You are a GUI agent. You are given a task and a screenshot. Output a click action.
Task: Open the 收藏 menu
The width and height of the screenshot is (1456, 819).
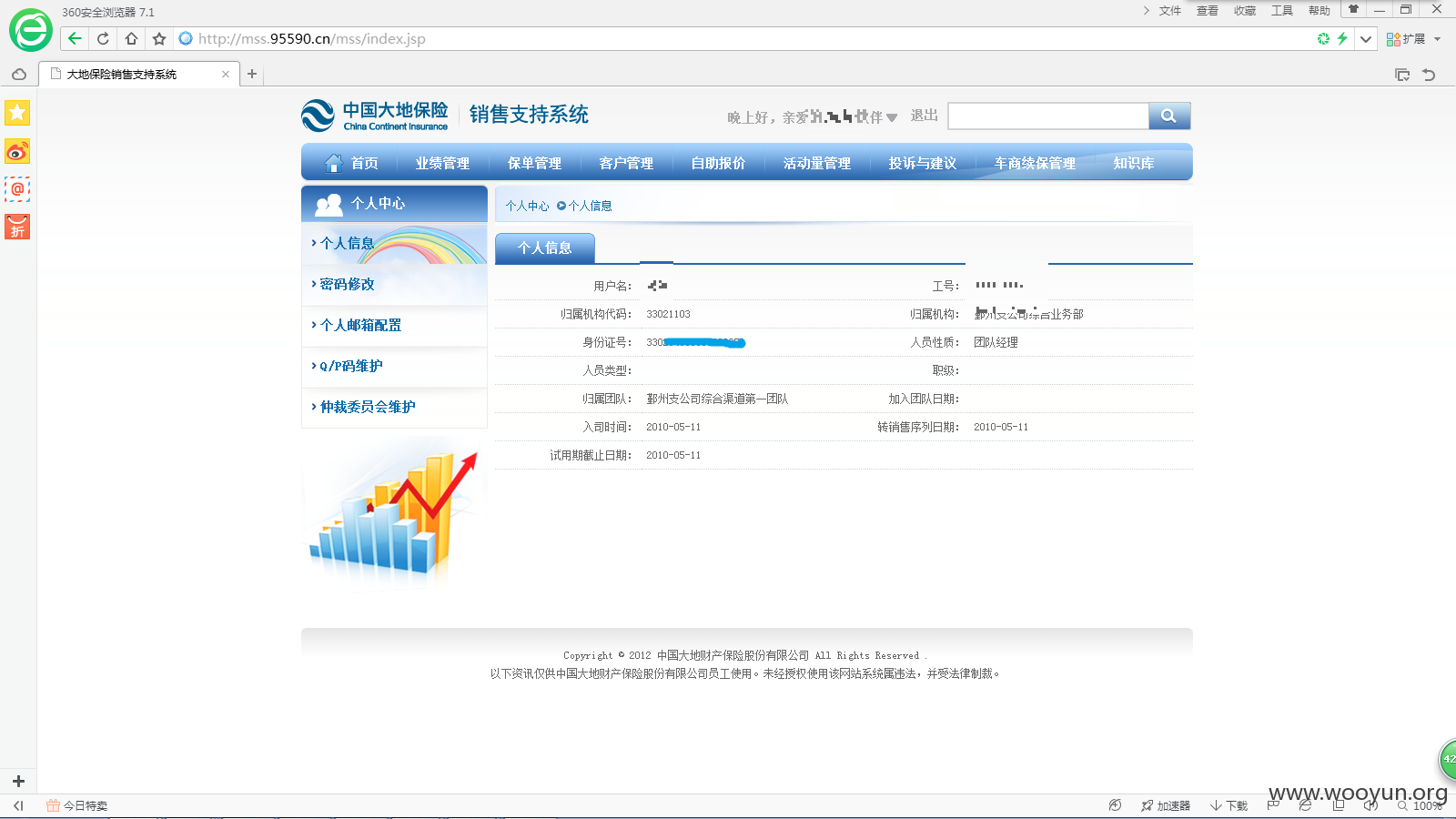coord(1245,11)
